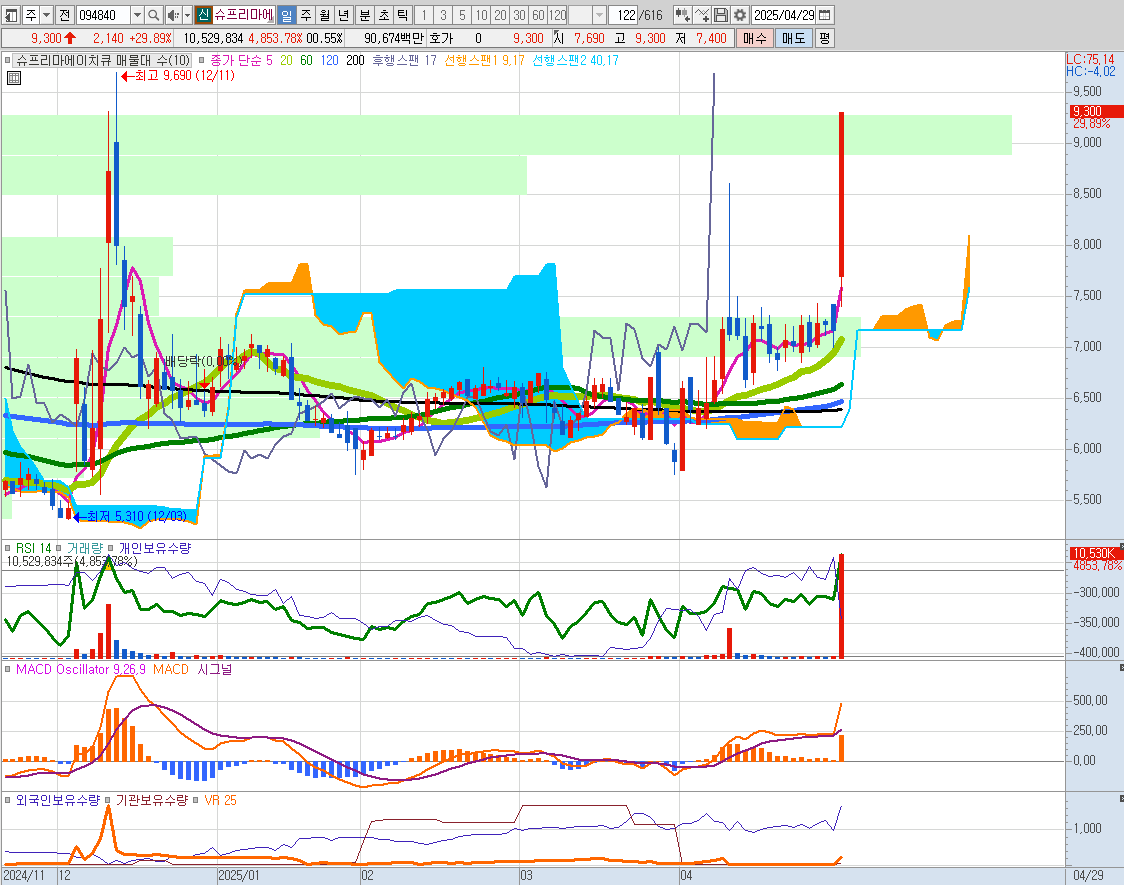Select the 60 interval button
Image resolution: width=1124 pixels, height=885 pixels.
pyautogui.click(x=538, y=15)
